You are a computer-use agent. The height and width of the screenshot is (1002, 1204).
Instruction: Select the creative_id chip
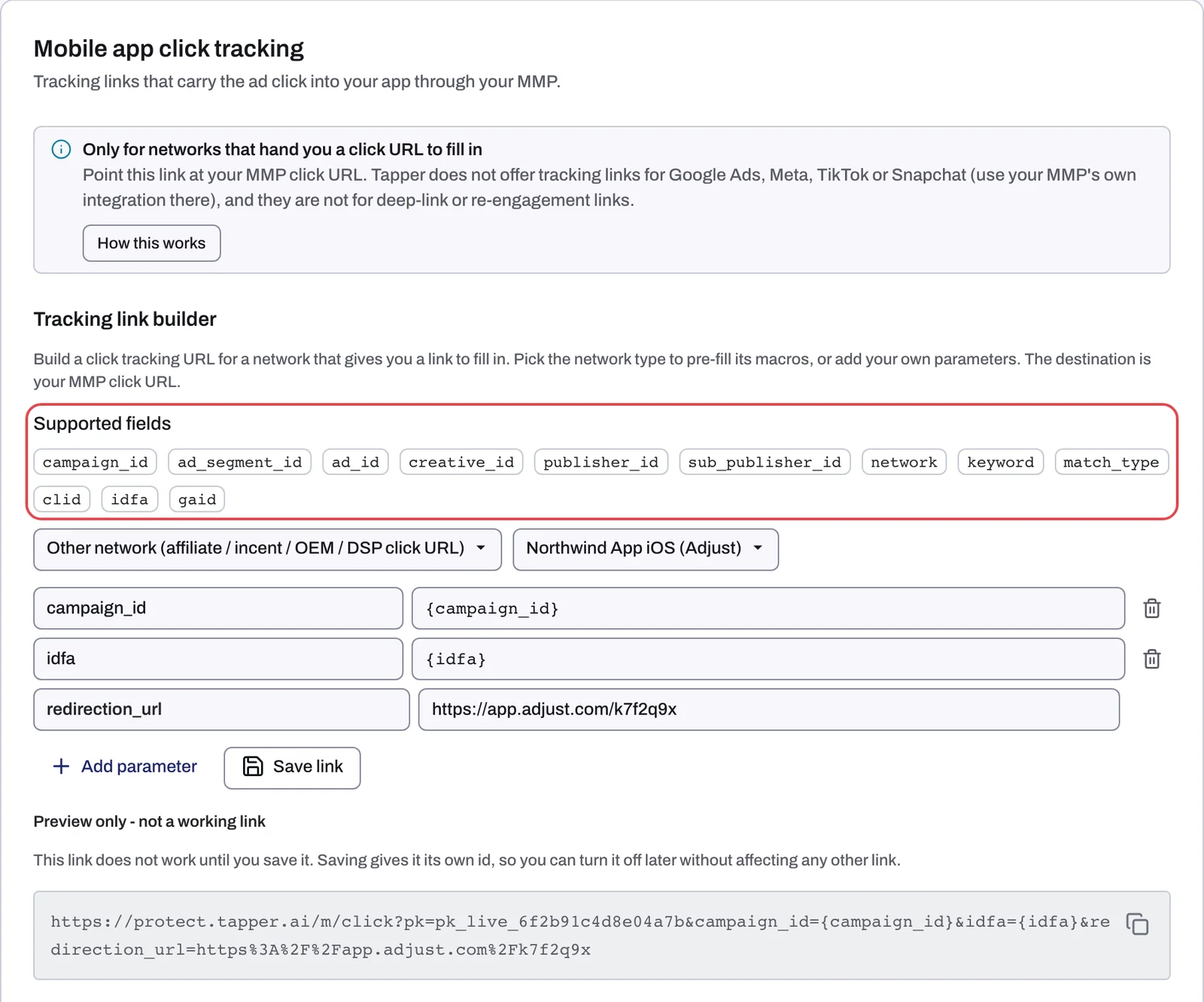pyautogui.click(x=461, y=462)
